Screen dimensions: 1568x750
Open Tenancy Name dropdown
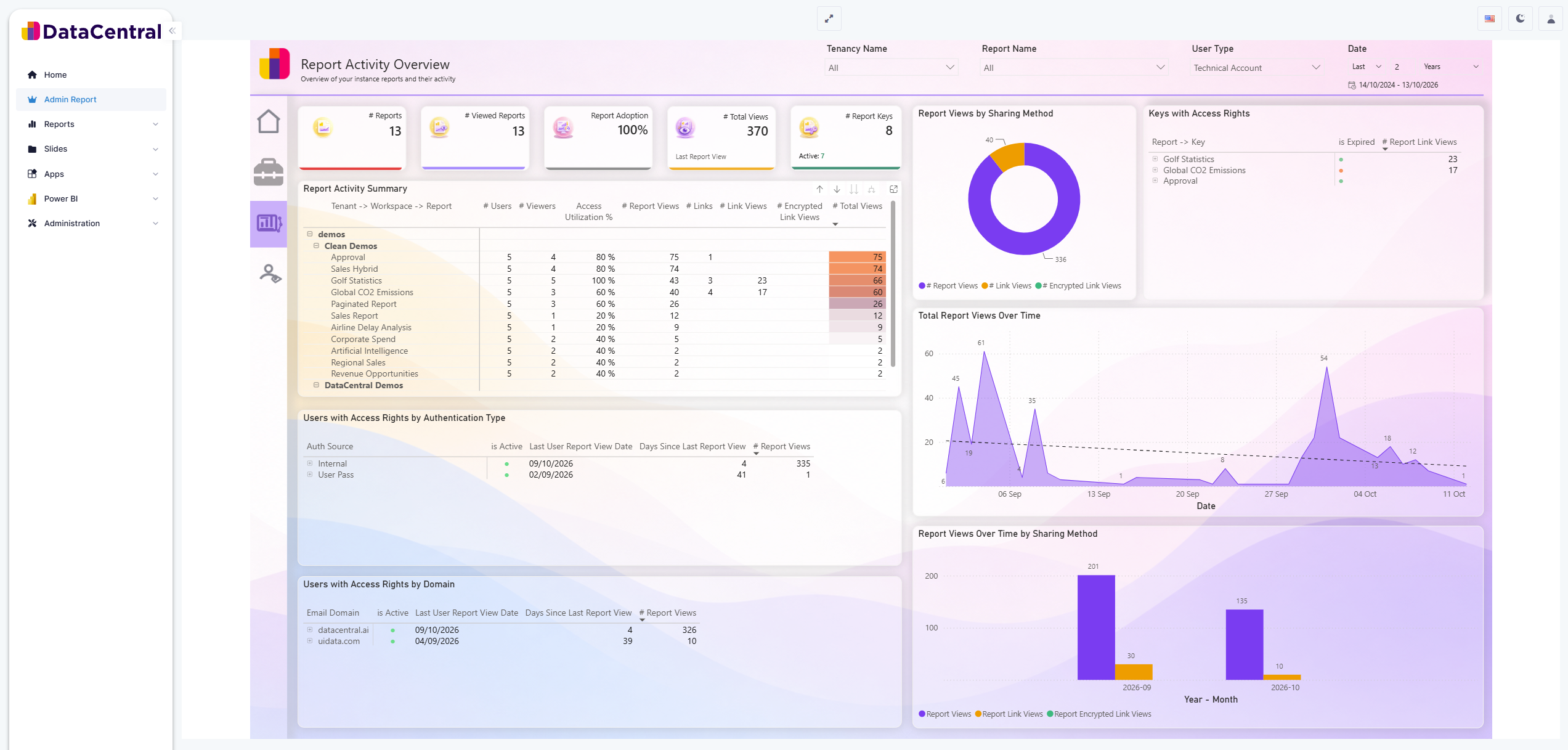[x=891, y=68]
